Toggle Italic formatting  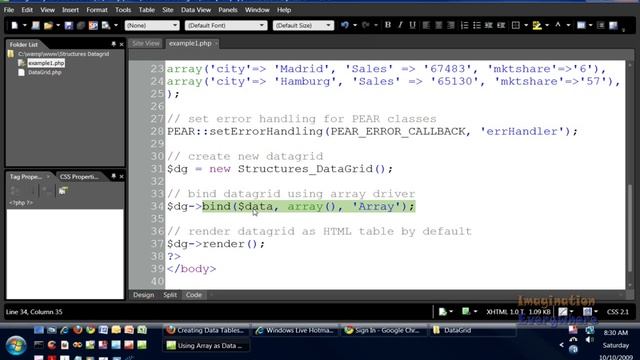click(x=400, y=25)
